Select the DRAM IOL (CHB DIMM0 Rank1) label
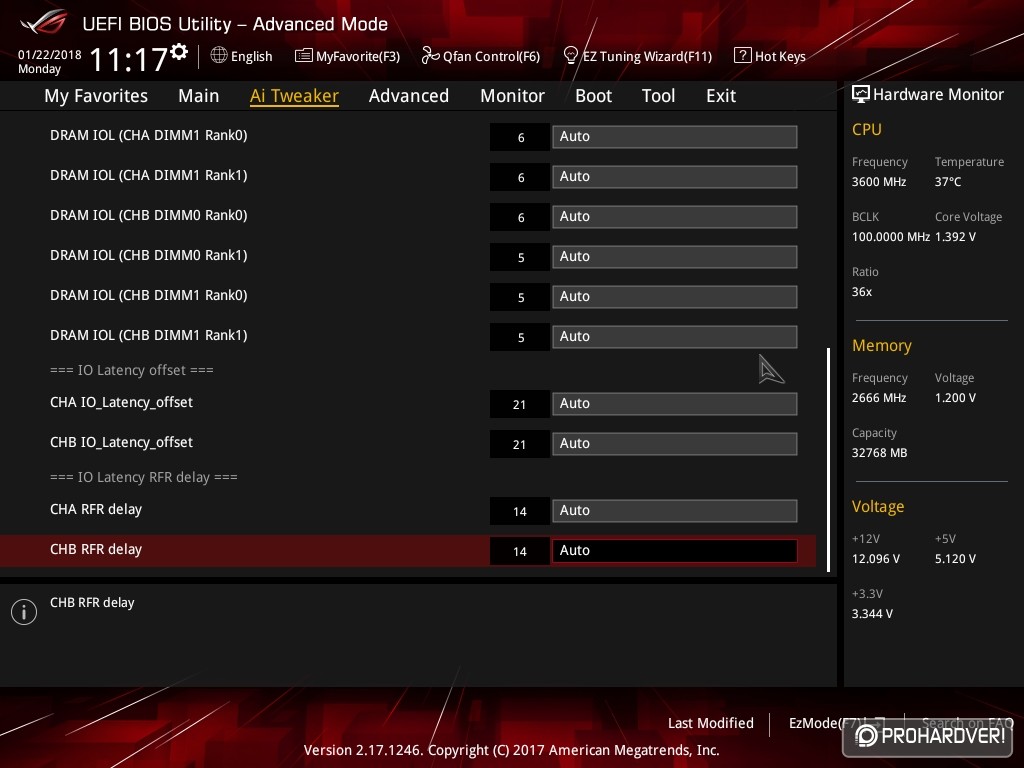Image resolution: width=1024 pixels, height=768 pixels. click(x=149, y=255)
